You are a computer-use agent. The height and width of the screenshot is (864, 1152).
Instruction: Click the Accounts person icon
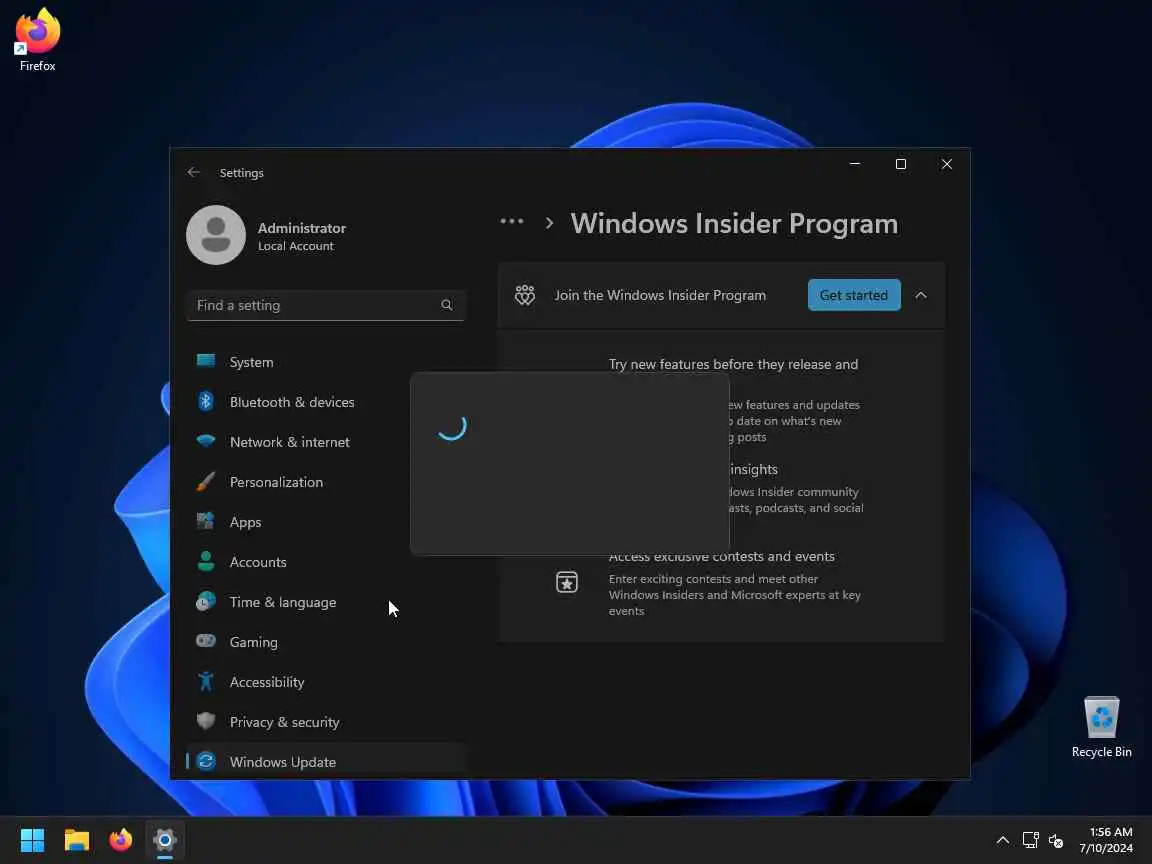(206, 561)
